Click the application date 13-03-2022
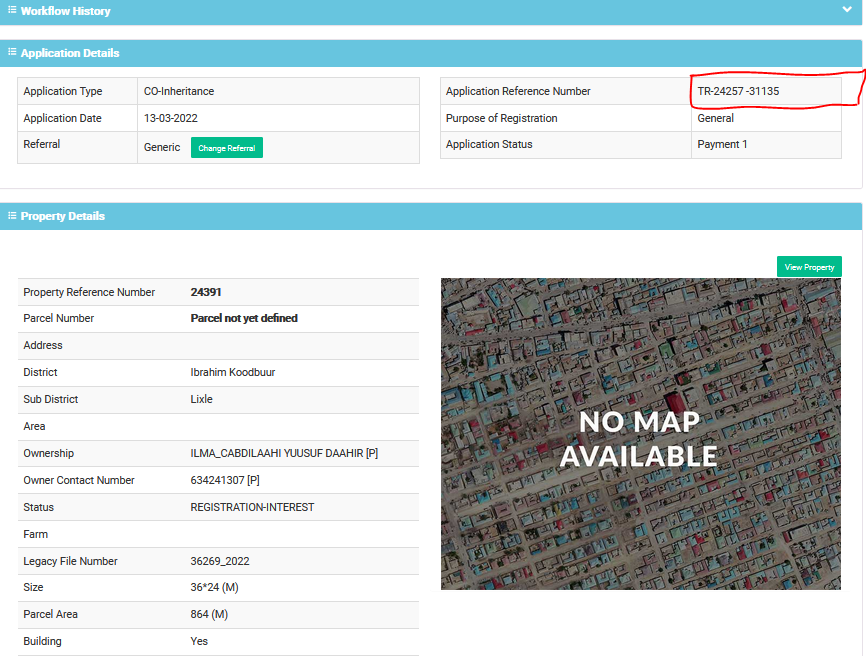866x656 pixels. 171,118
